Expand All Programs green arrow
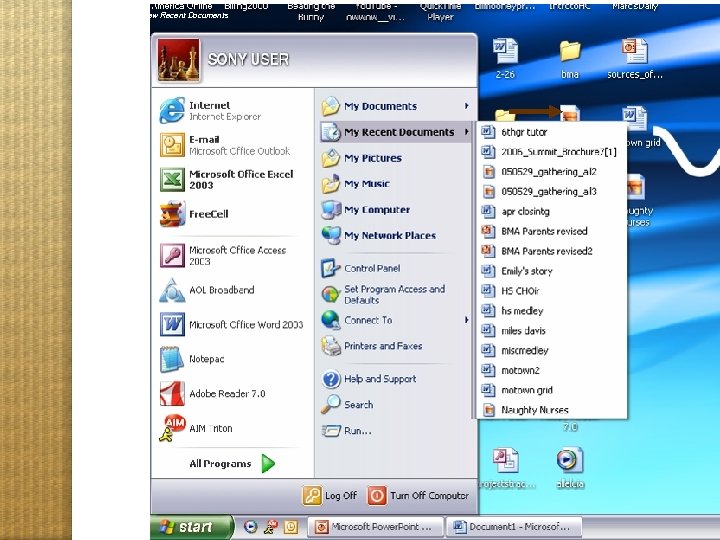The width and height of the screenshot is (720, 540). tap(268, 463)
